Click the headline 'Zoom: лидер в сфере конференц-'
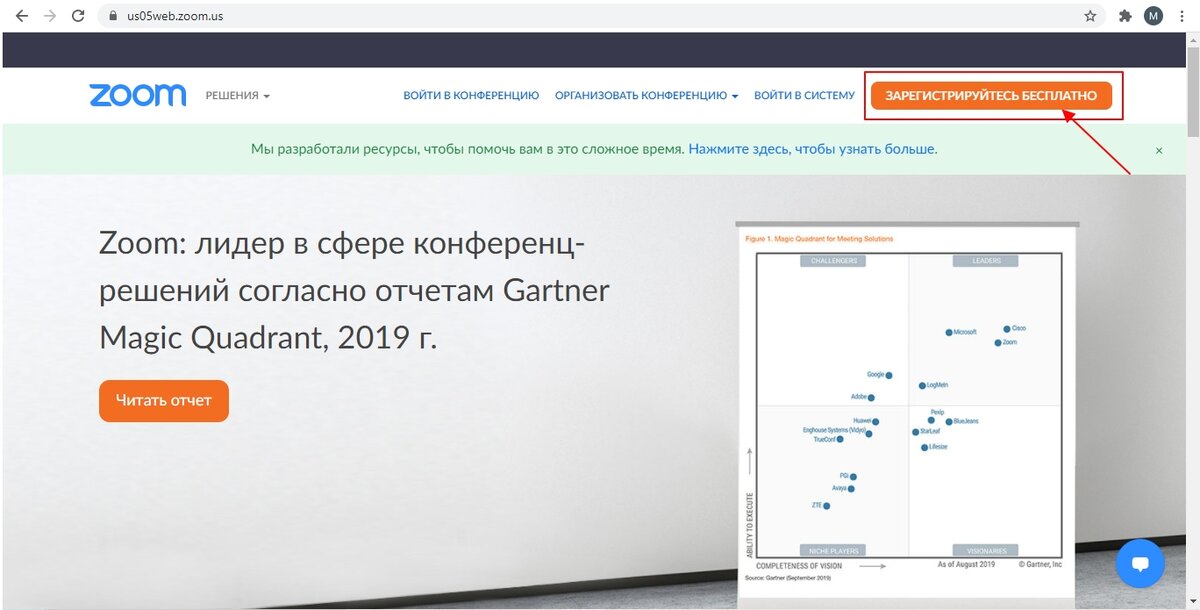This screenshot has width=1200, height=610. (343, 243)
